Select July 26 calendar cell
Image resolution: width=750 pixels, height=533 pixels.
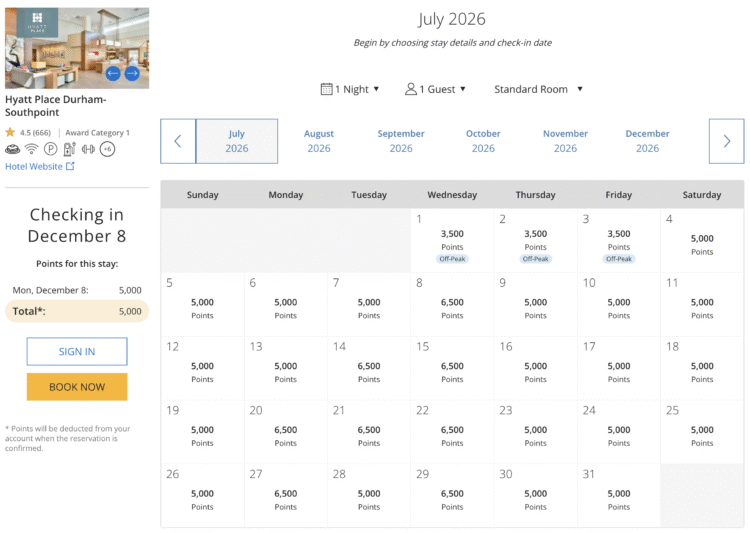pos(202,496)
